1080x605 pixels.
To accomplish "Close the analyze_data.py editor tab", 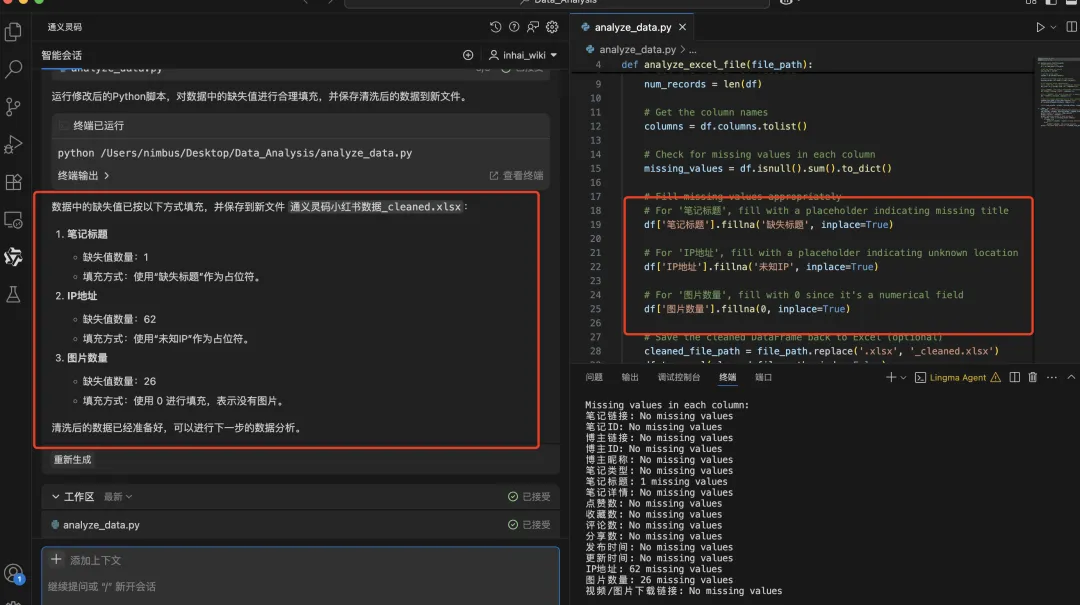I will 683,27.
